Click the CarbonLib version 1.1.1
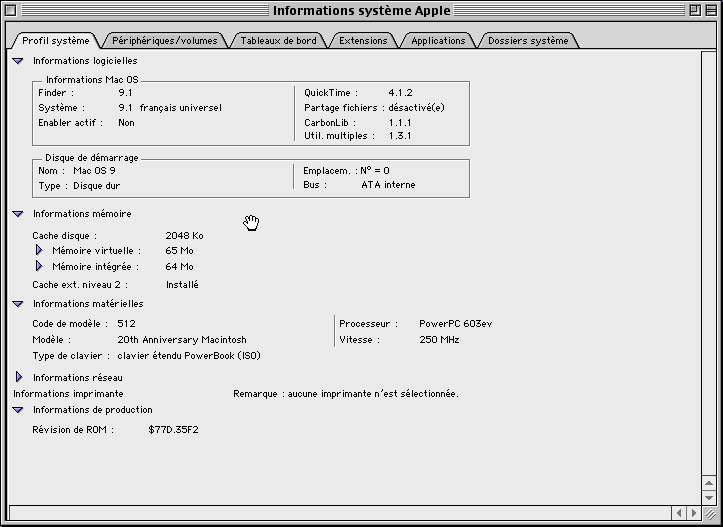This screenshot has height=527, width=723. click(400, 123)
